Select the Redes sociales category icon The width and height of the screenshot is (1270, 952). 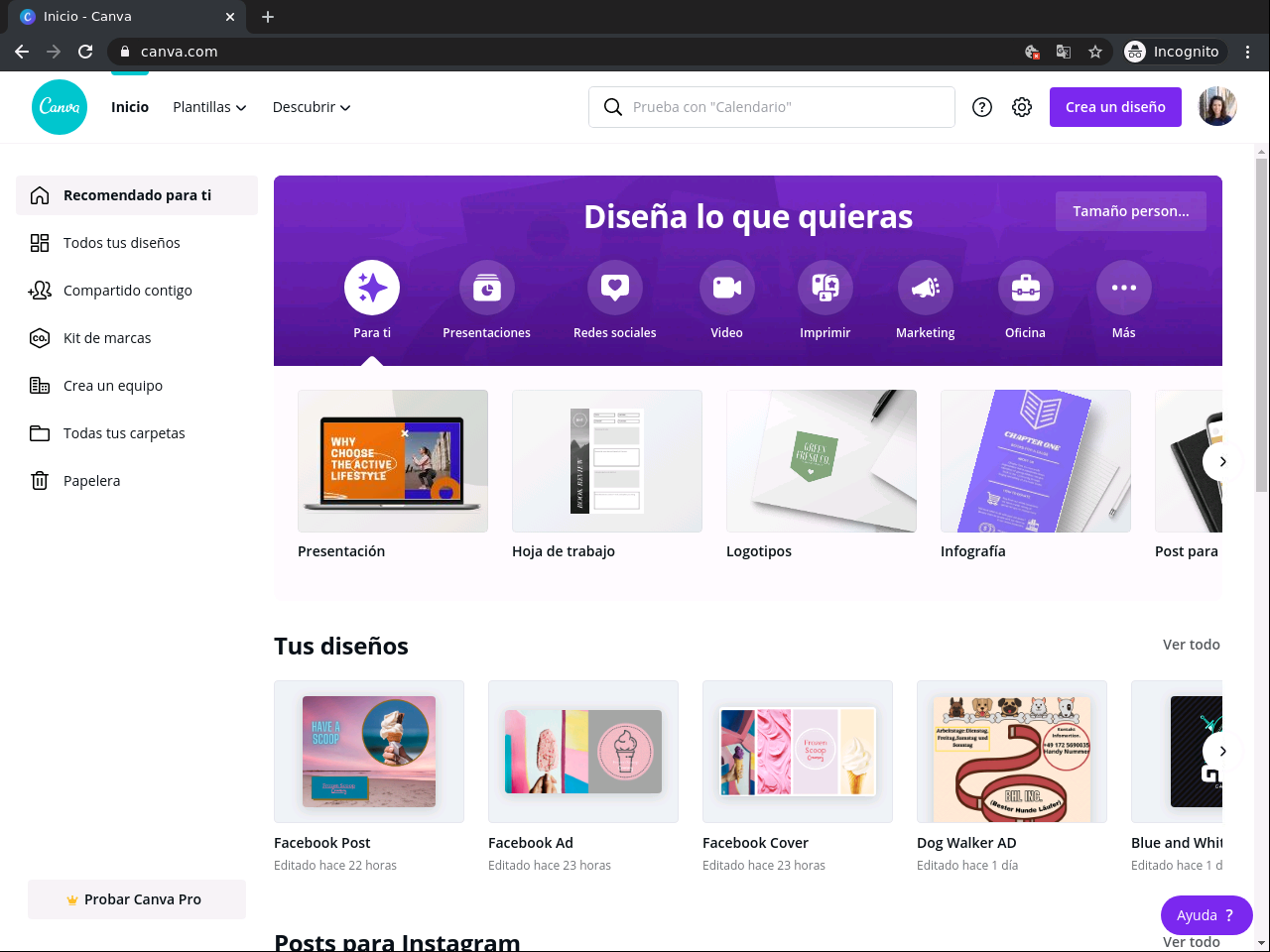pyautogui.click(x=615, y=288)
